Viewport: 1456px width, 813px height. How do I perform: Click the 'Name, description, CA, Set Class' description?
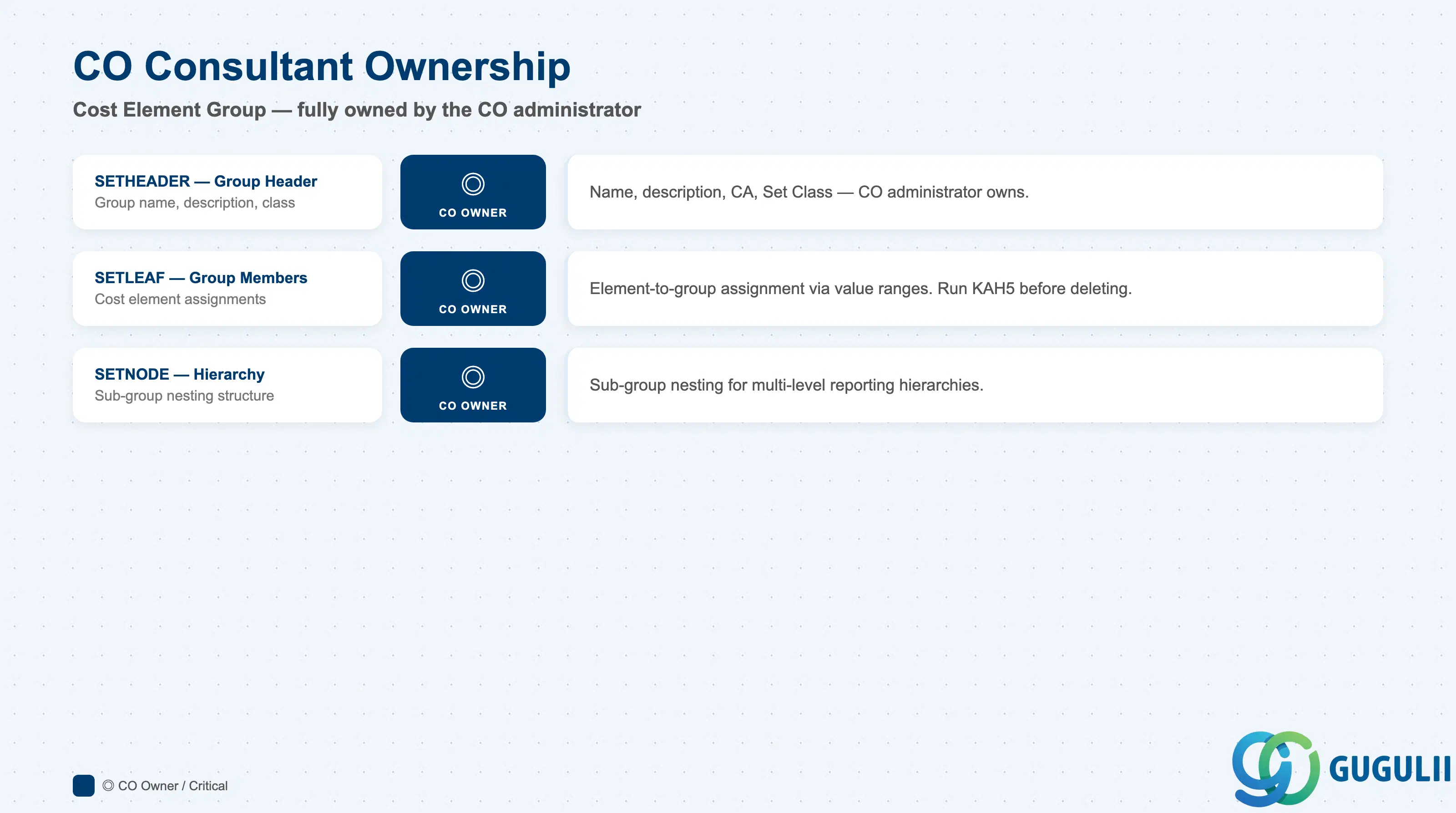[x=809, y=192]
